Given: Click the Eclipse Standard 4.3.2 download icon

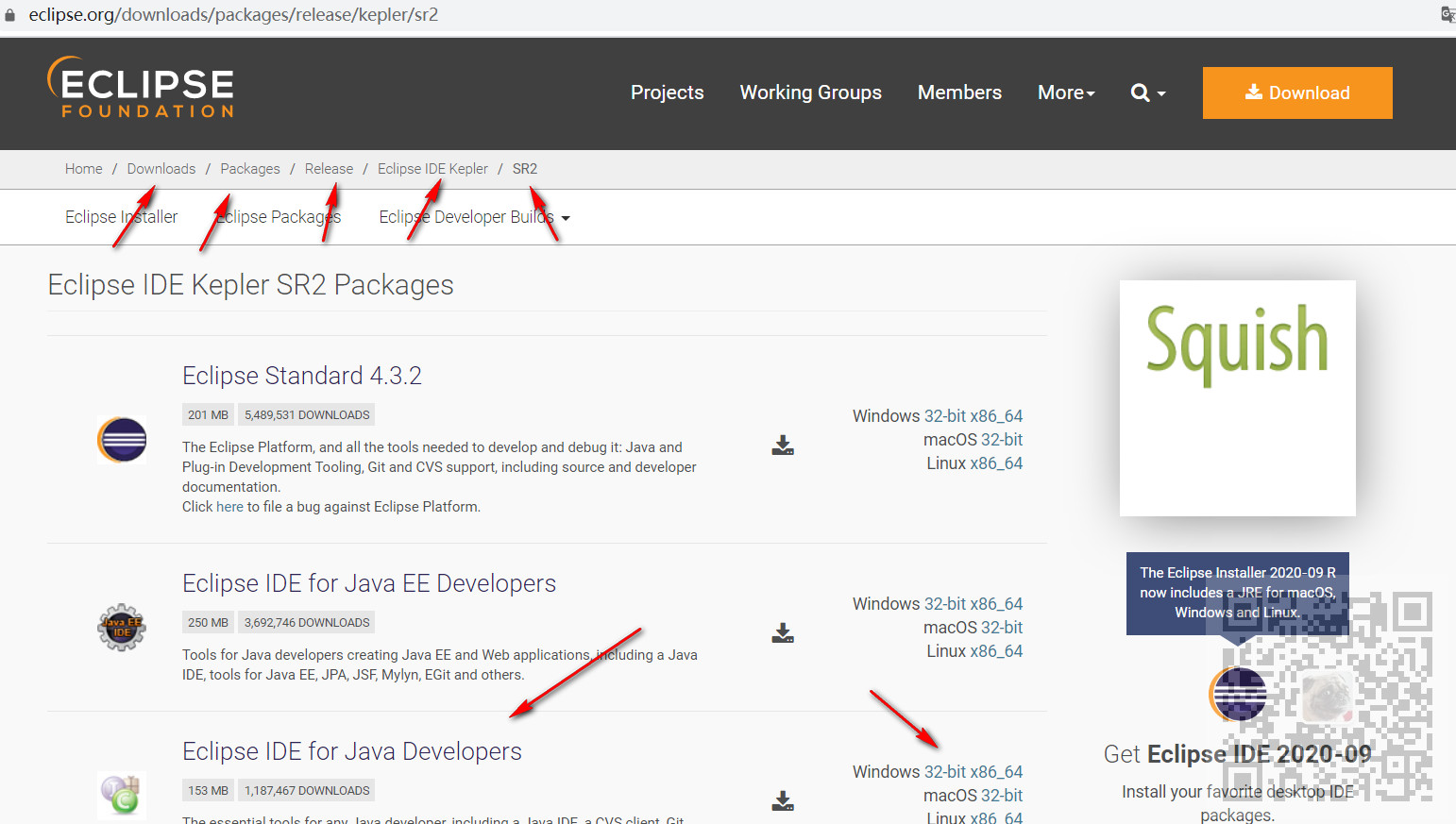Looking at the screenshot, I should (783, 446).
